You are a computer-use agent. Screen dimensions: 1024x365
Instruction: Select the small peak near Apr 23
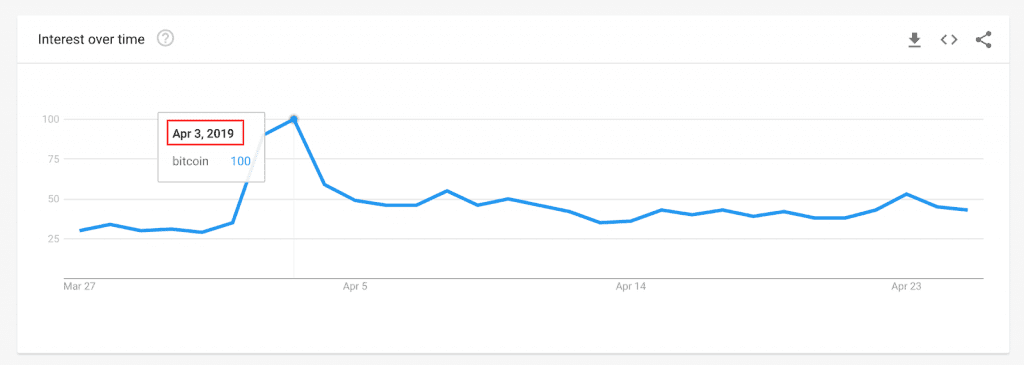pos(906,194)
